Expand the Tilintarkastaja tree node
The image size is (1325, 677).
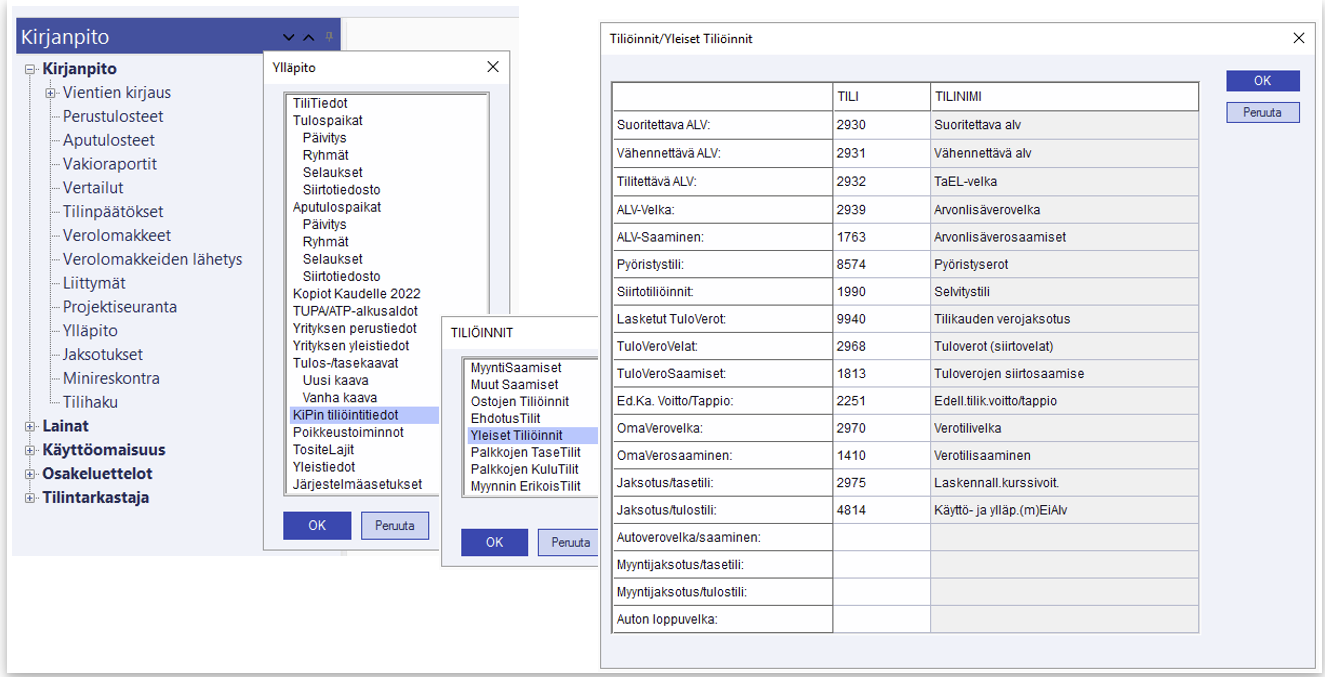click(30, 498)
